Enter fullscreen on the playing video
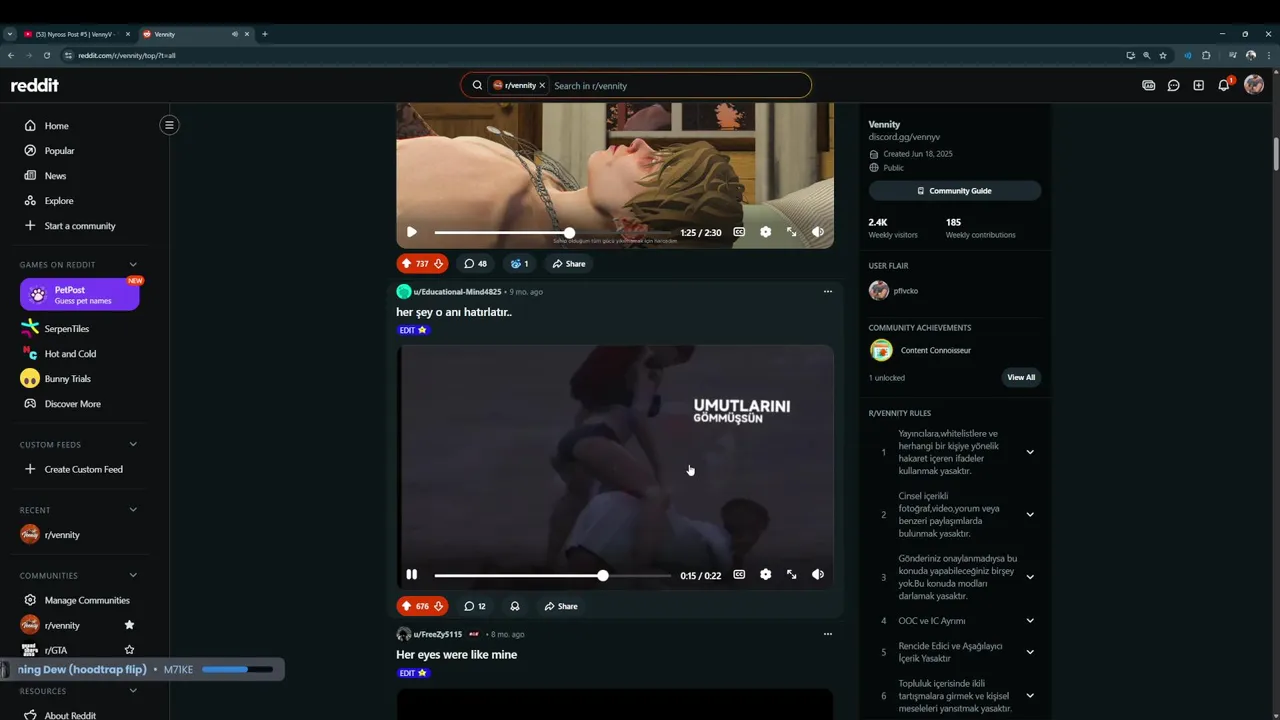 tap(791, 575)
